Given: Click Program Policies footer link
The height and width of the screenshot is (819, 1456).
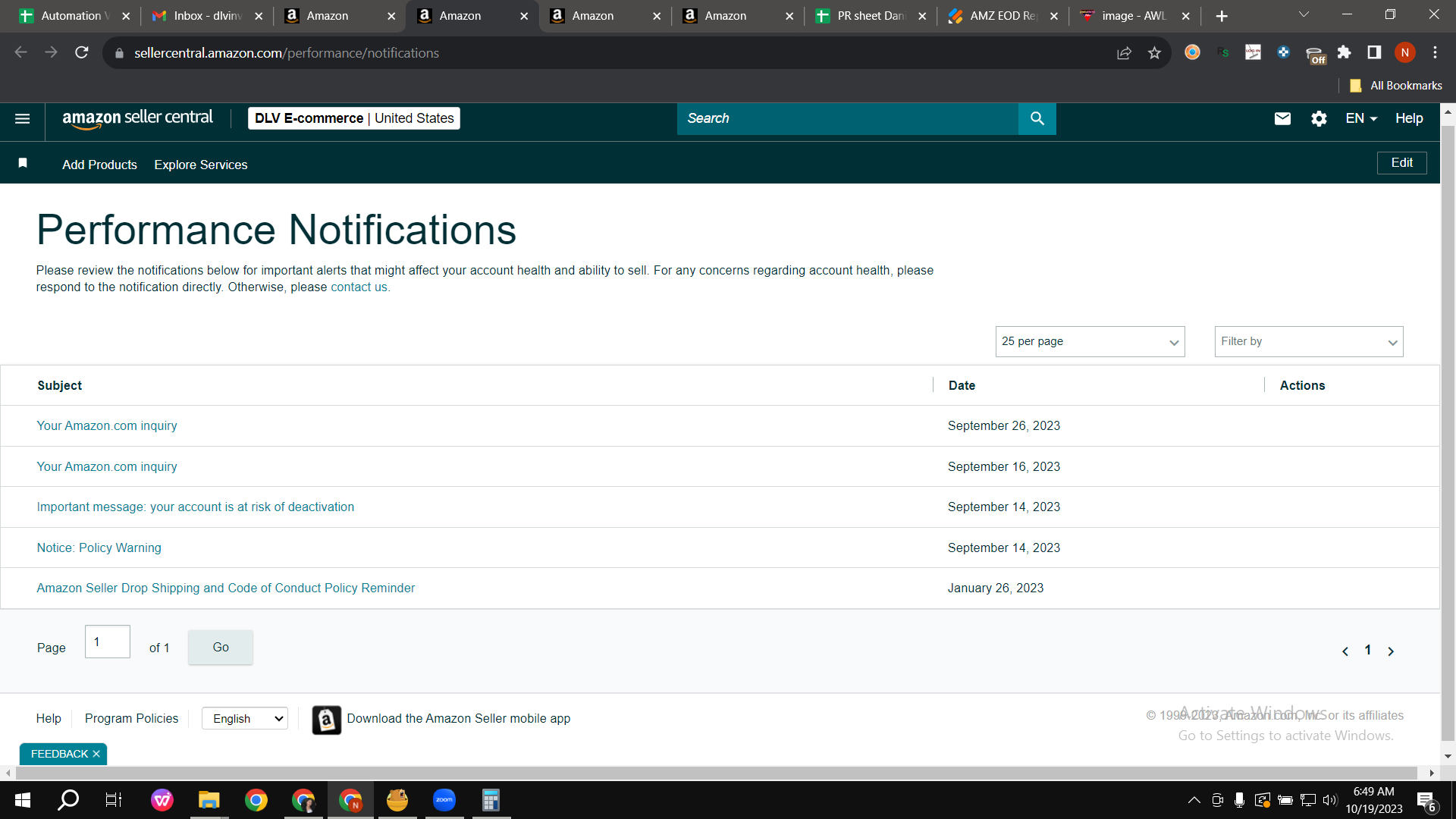Looking at the screenshot, I should point(132,718).
